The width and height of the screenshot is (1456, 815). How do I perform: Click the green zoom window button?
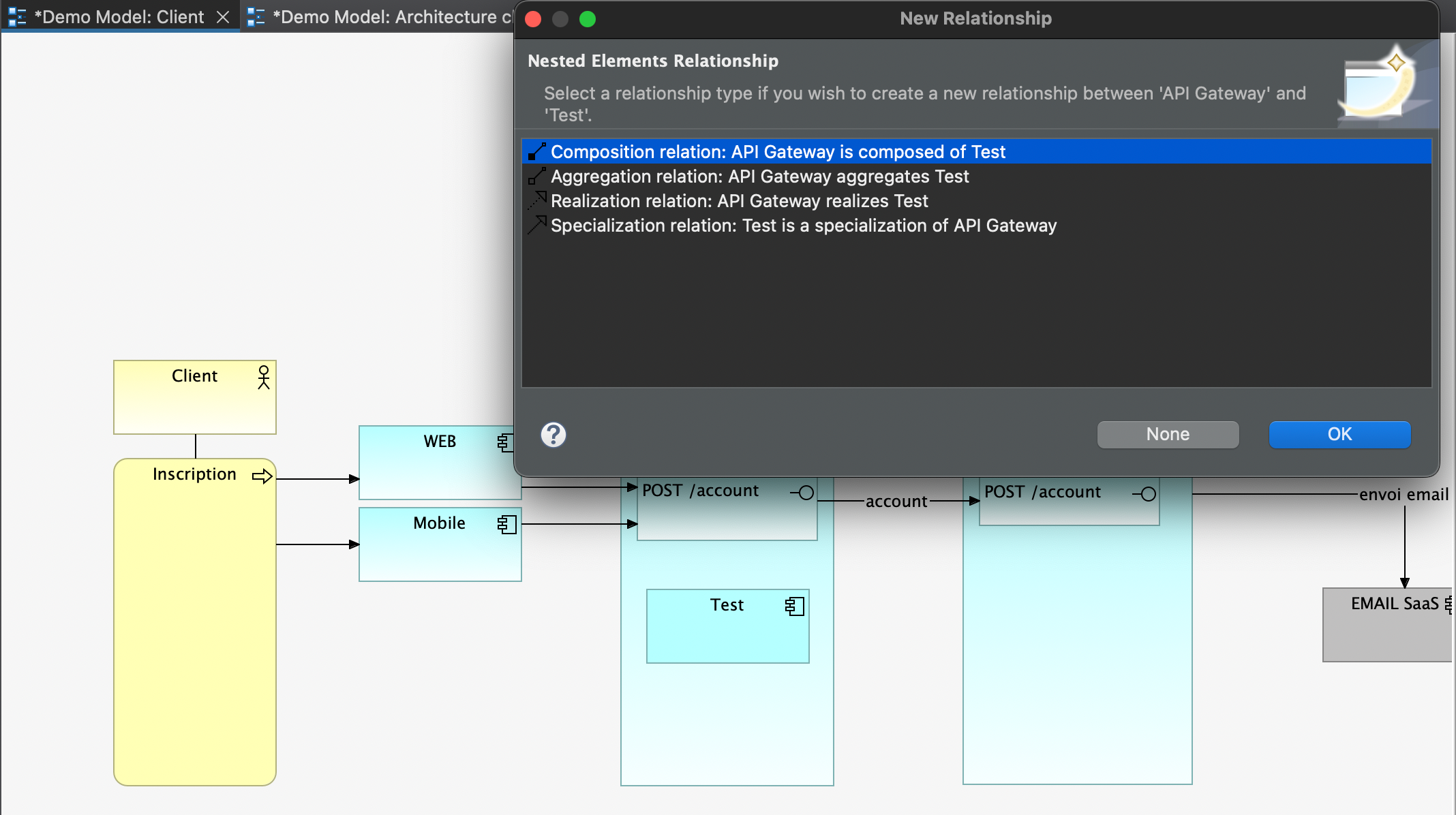click(588, 19)
